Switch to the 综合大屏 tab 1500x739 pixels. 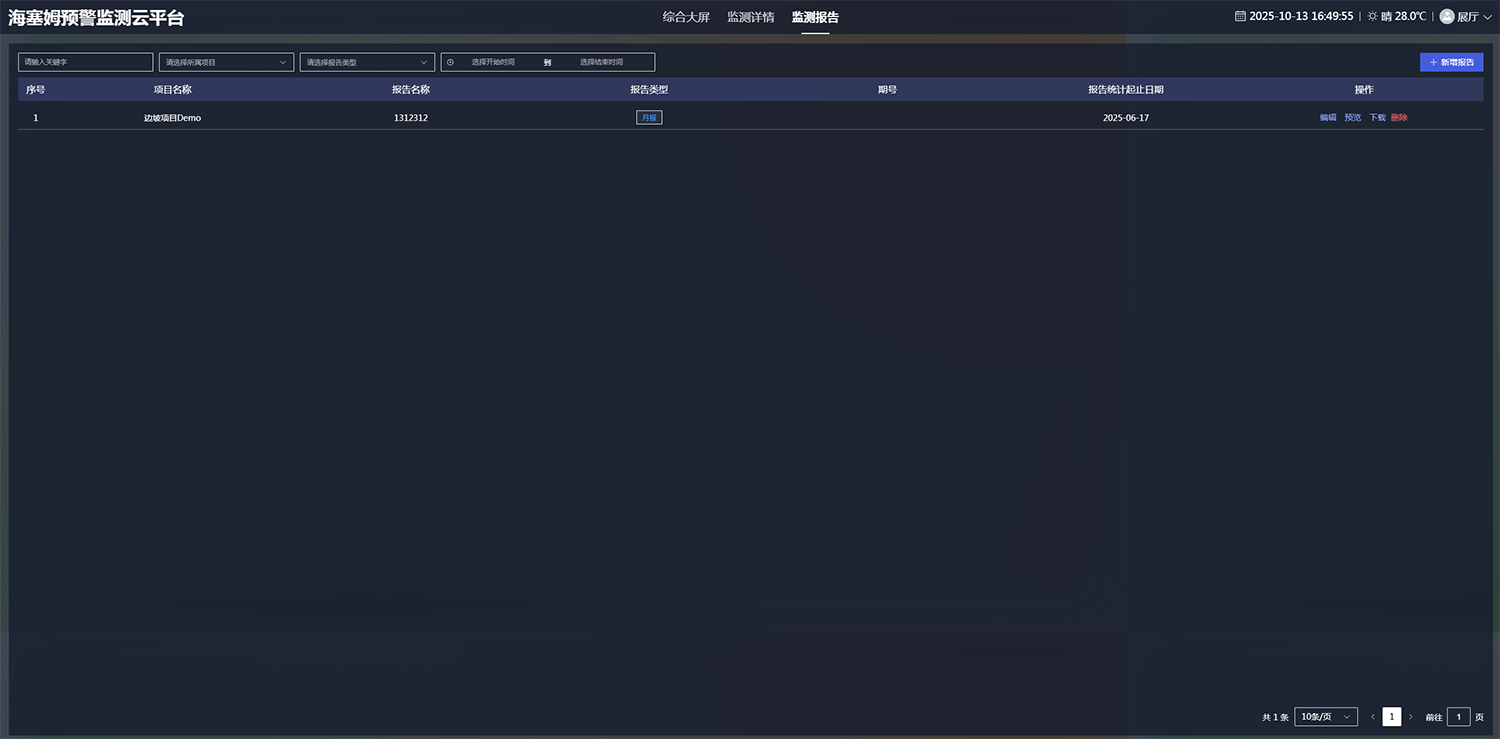(686, 17)
